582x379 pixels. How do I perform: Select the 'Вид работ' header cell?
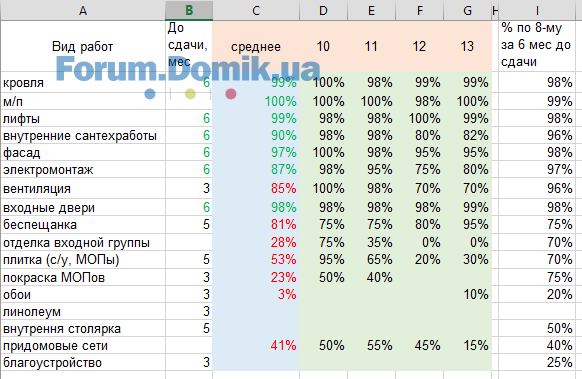[x=83, y=46]
